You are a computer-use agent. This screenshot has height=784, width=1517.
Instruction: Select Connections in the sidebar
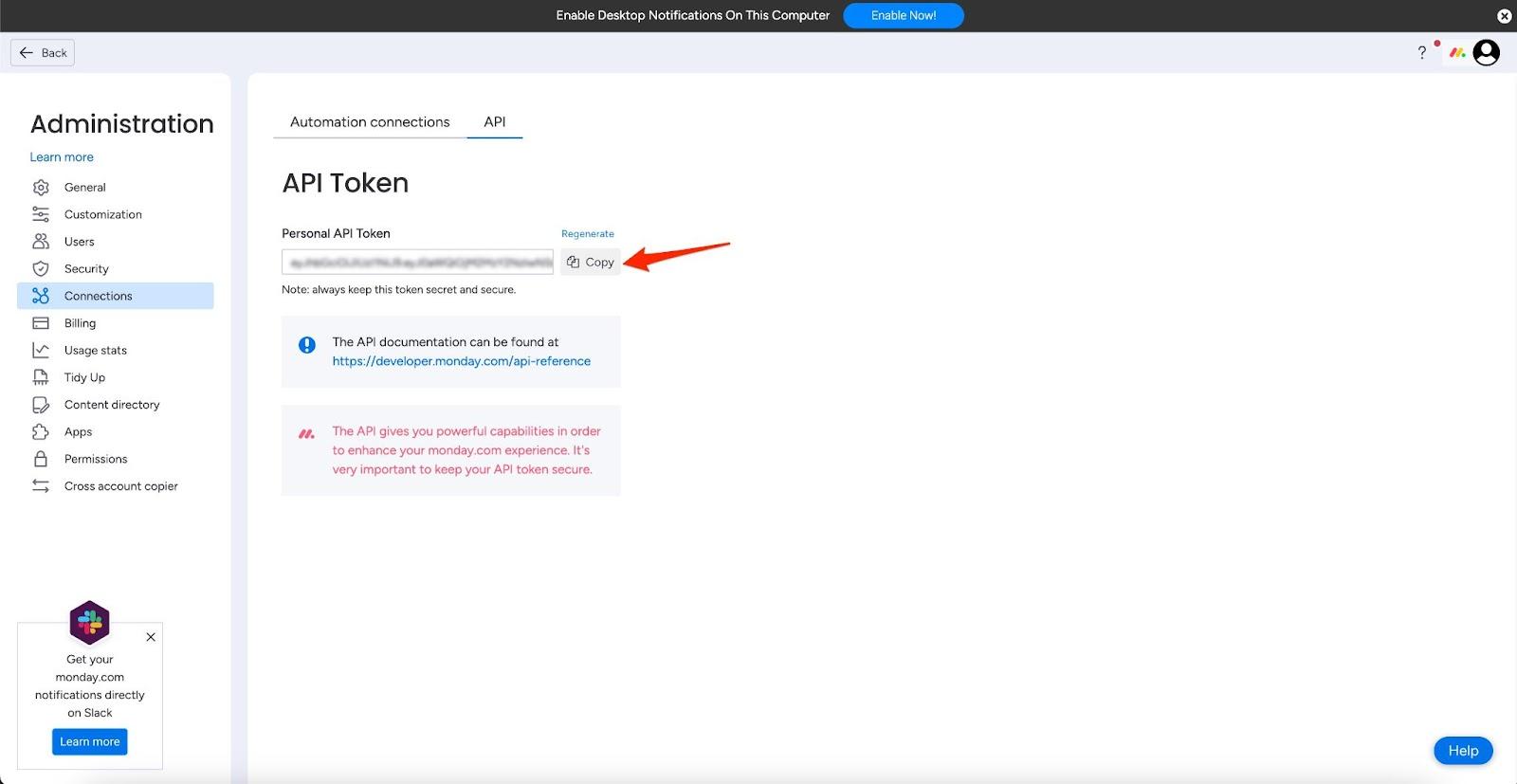tap(116, 296)
